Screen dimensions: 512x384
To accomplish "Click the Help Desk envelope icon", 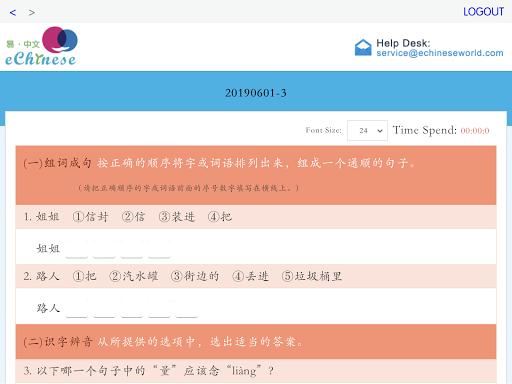I will (363, 47).
